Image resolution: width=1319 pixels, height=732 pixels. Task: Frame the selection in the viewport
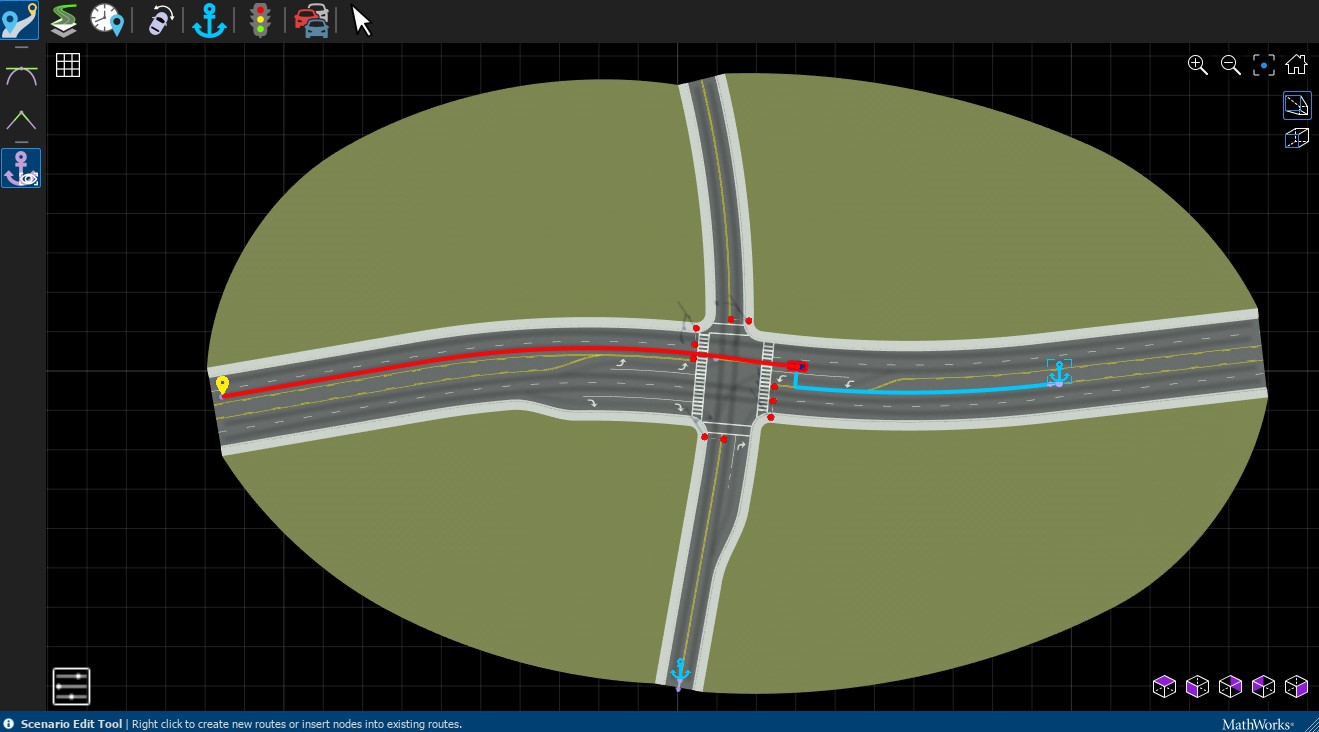(x=1264, y=65)
